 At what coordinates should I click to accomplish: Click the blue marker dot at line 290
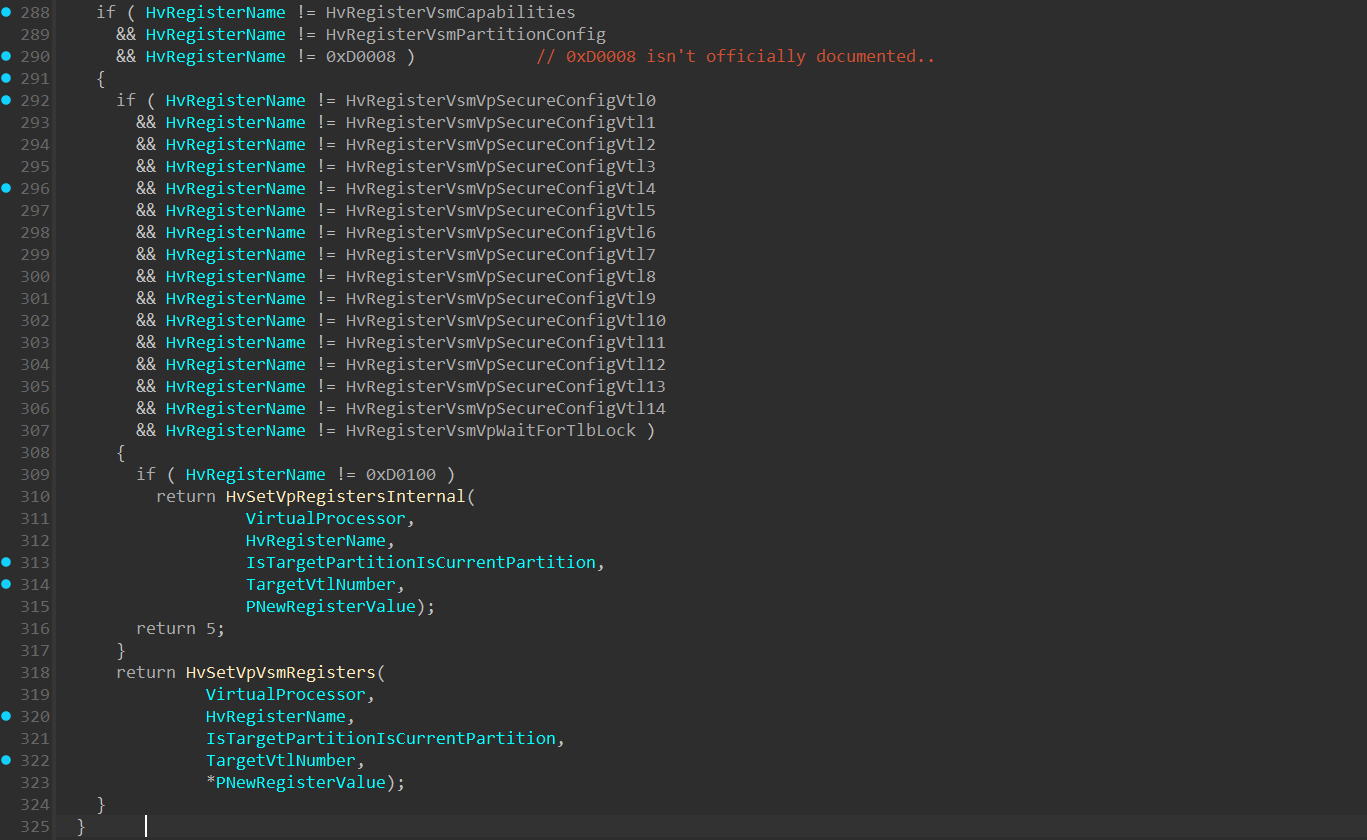[6, 56]
